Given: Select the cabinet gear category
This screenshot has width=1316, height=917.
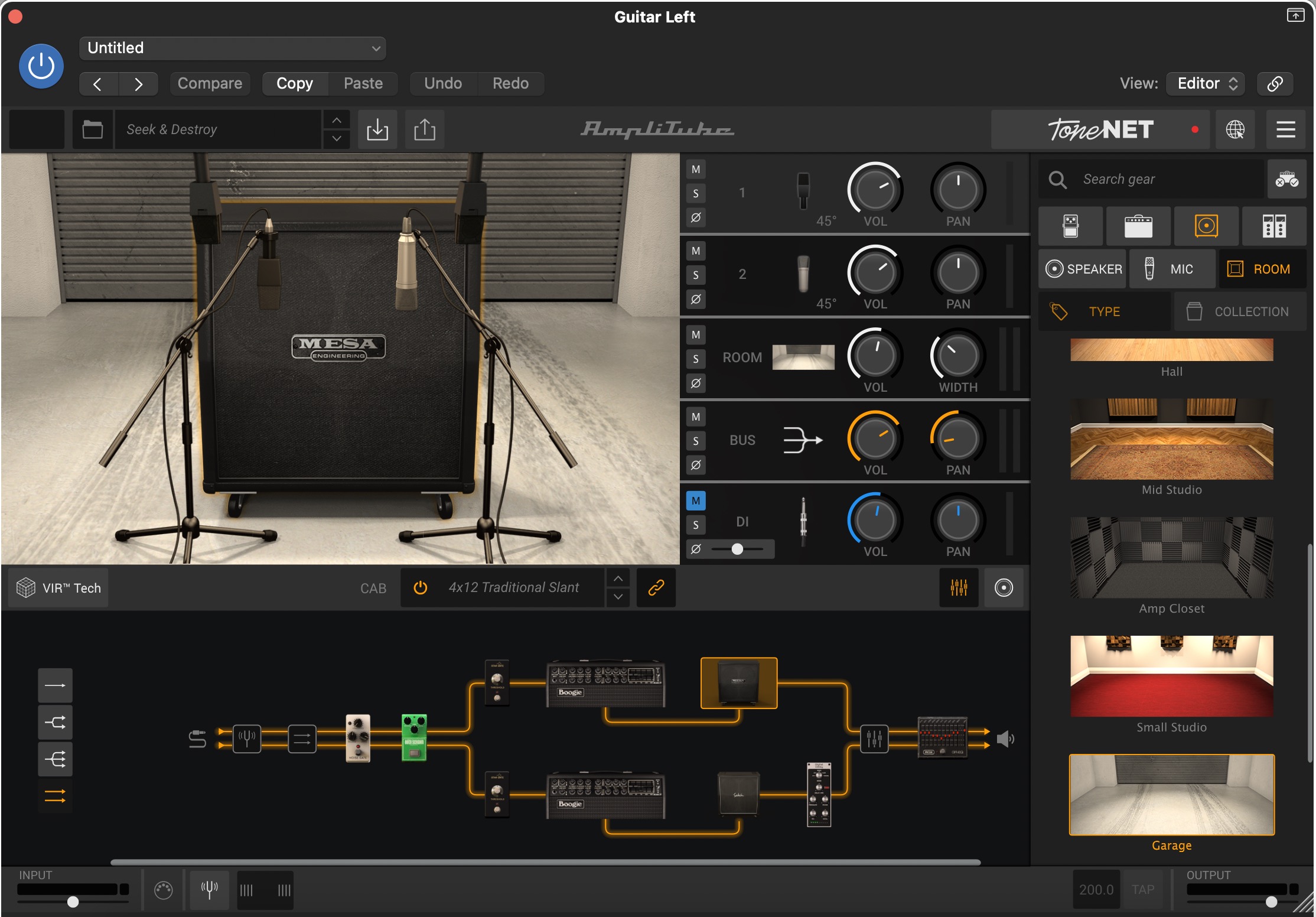Looking at the screenshot, I should coord(1206,226).
